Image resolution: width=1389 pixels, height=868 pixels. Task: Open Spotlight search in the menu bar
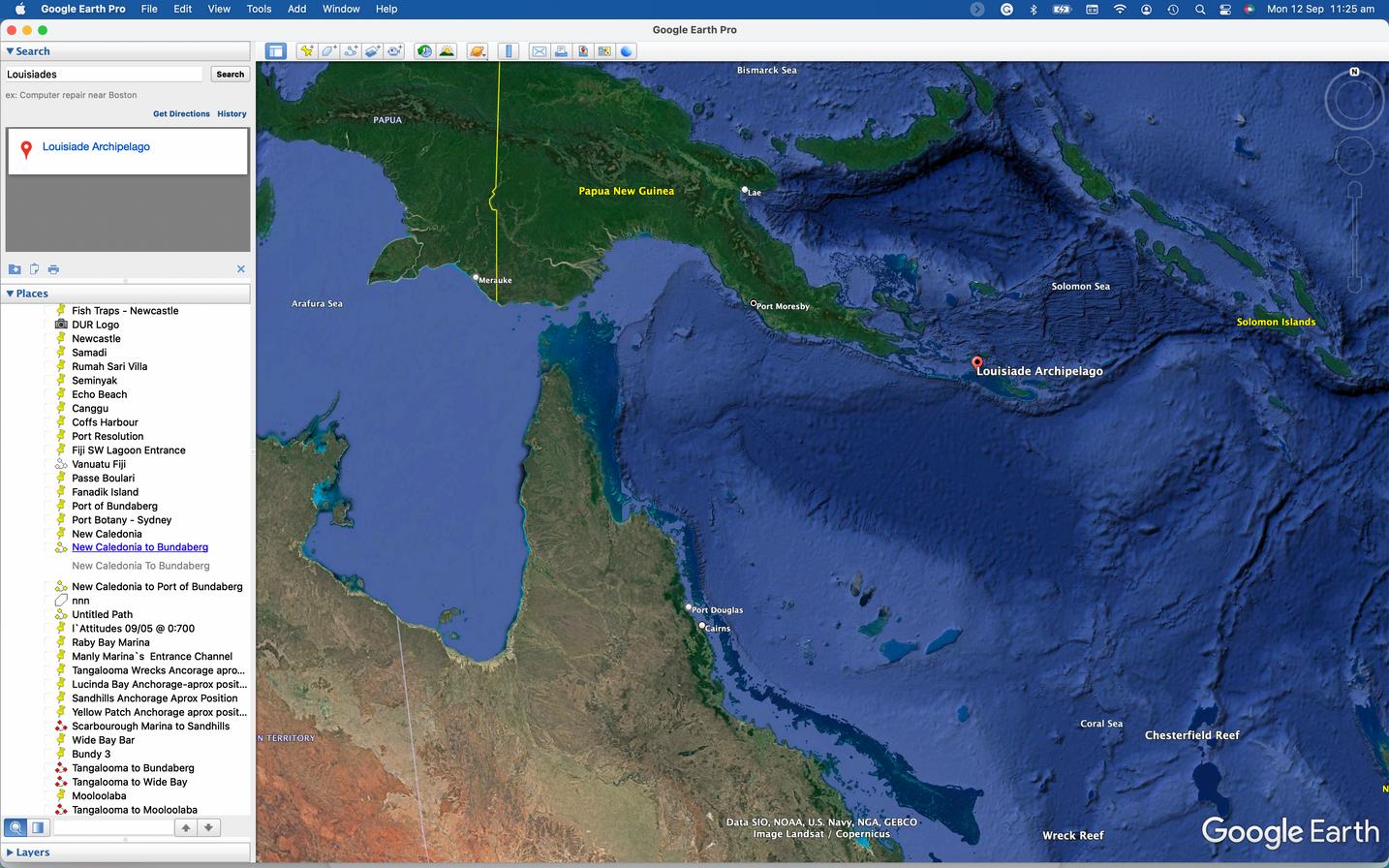point(1200,9)
